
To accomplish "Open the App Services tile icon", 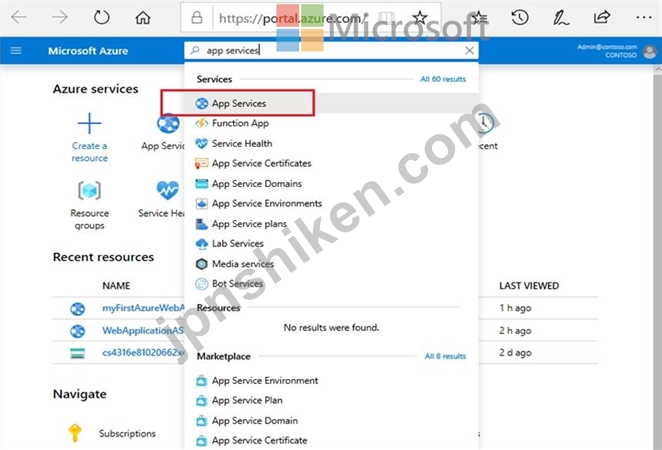I will [168, 124].
